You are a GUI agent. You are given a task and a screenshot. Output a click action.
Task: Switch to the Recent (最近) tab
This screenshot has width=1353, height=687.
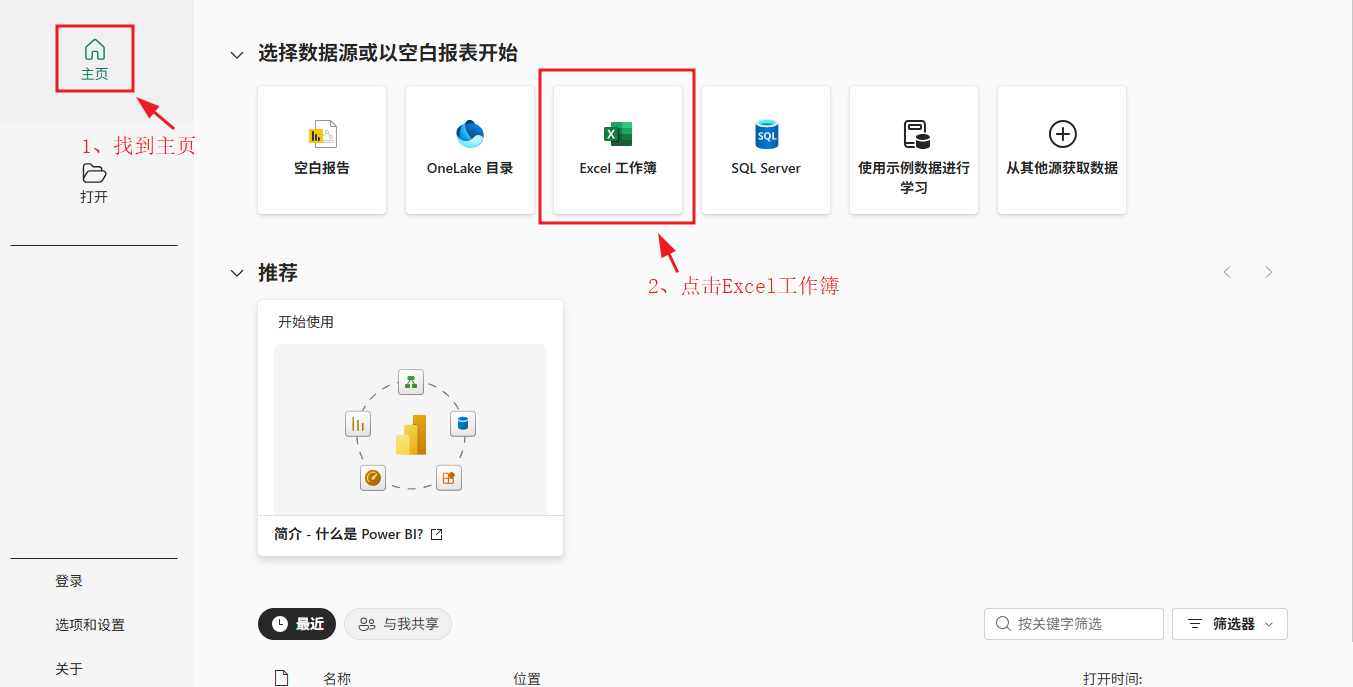[x=297, y=624]
